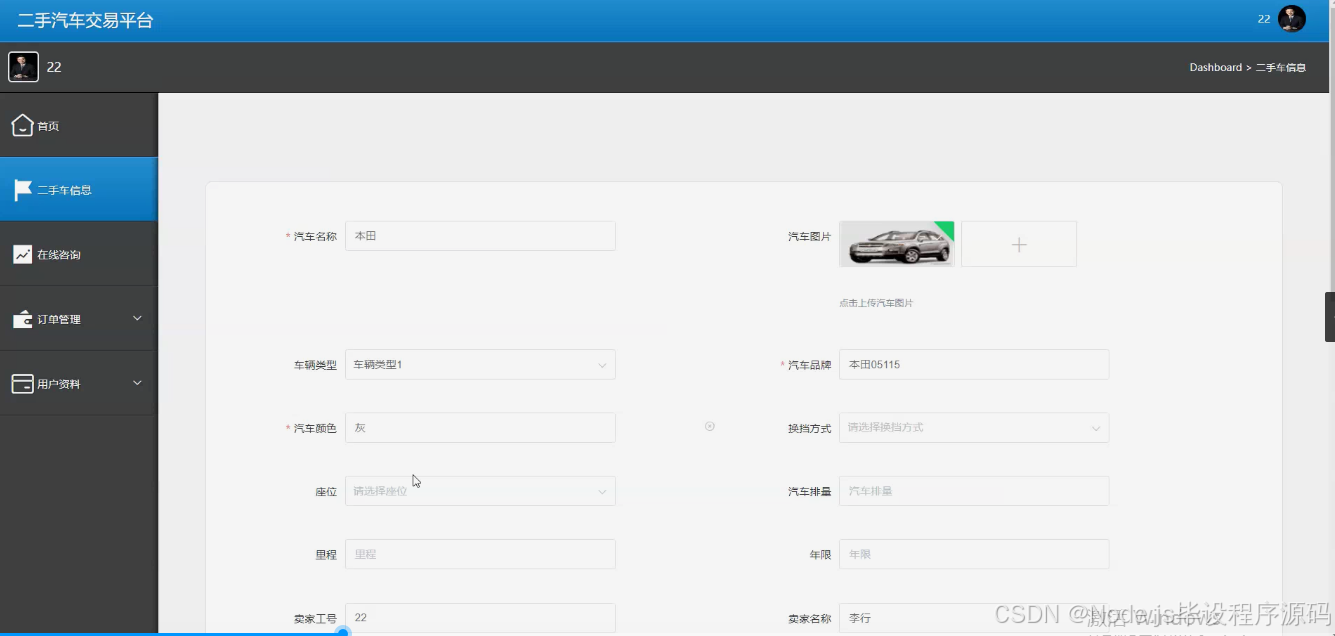1335x636 pixels.
Task: Open the 车辆类型 dropdown
Action: 480,364
